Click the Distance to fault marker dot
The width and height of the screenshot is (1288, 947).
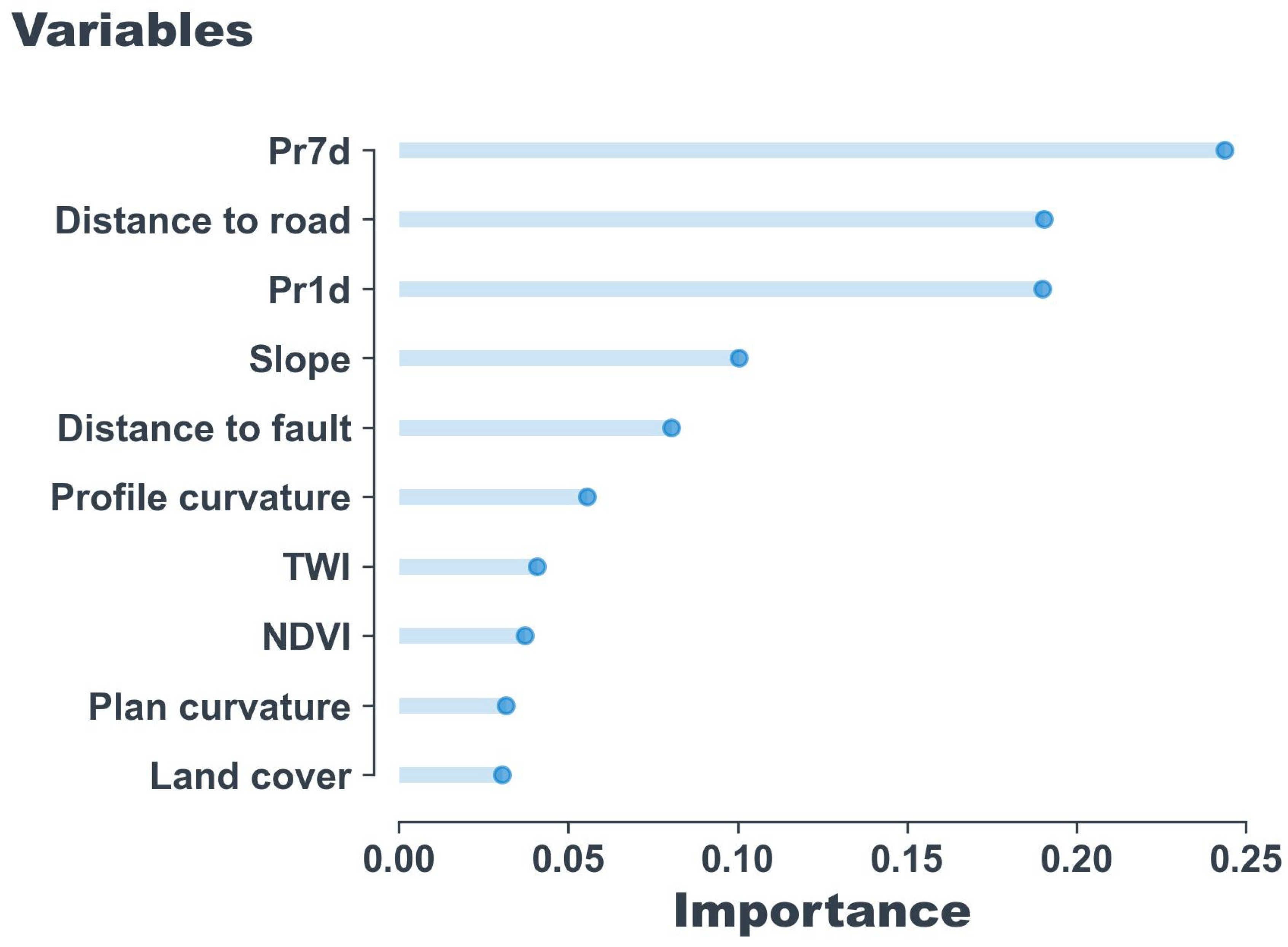click(x=671, y=427)
